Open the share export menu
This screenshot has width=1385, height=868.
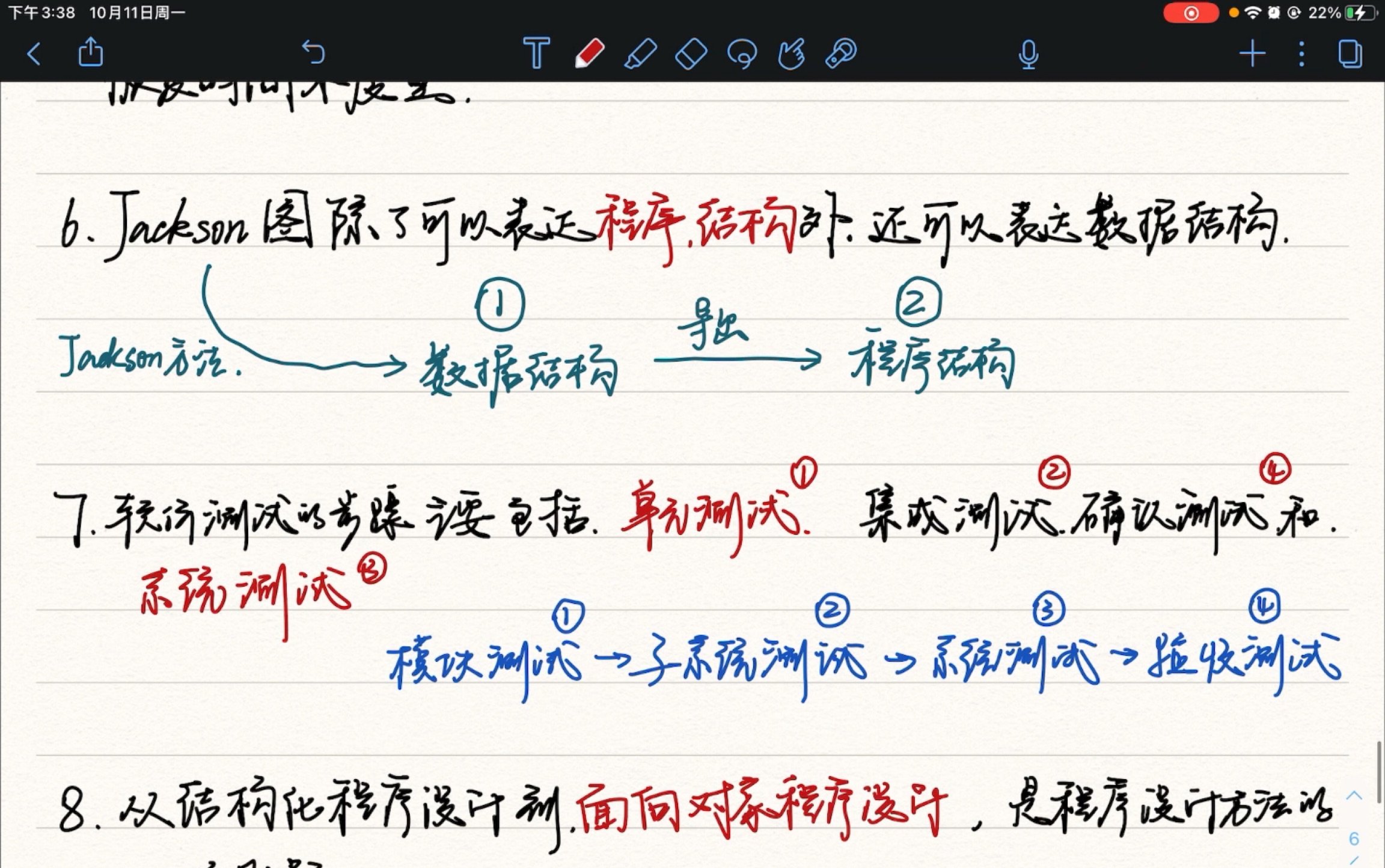tap(91, 52)
